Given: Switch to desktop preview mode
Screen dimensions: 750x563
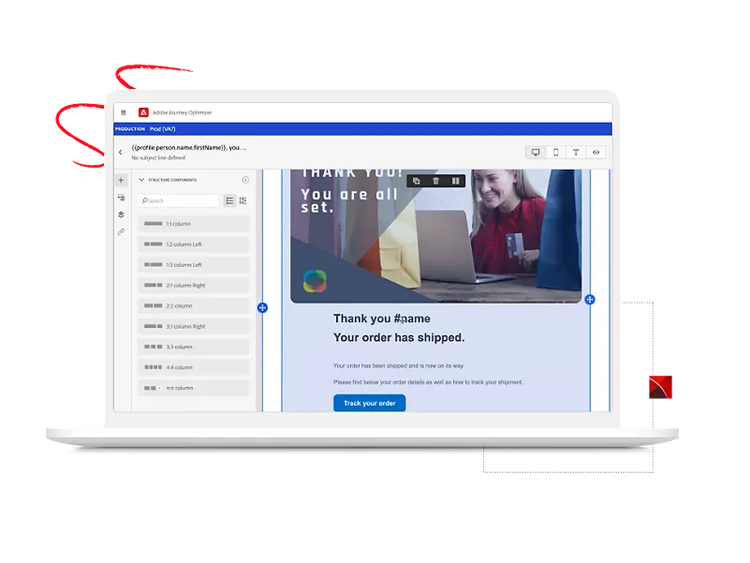Looking at the screenshot, I should click(x=536, y=152).
